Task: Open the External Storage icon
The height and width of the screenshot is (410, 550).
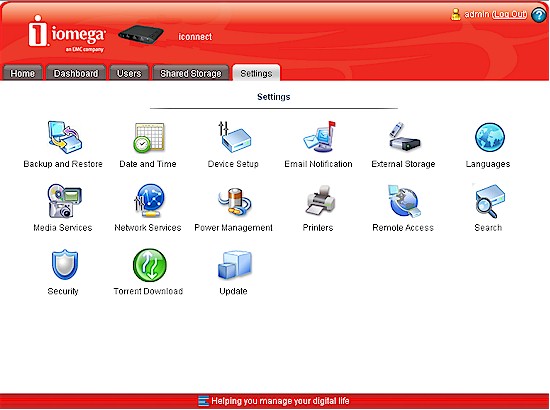Action: 404,137
